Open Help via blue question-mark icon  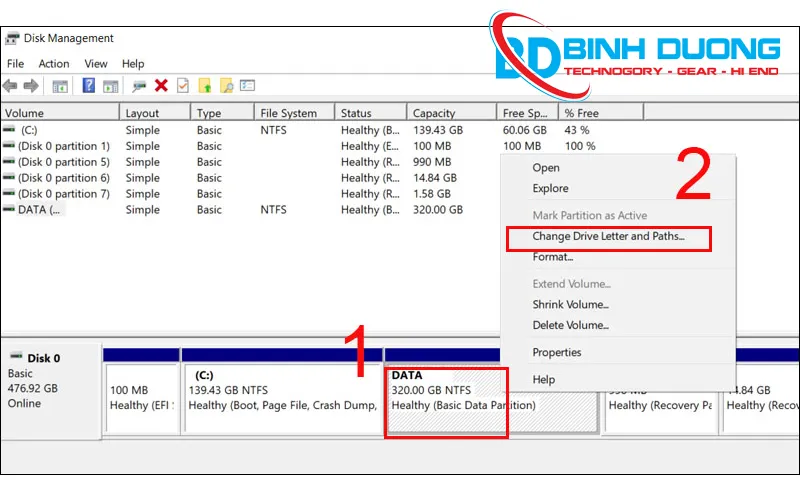[x=89, y=85]
